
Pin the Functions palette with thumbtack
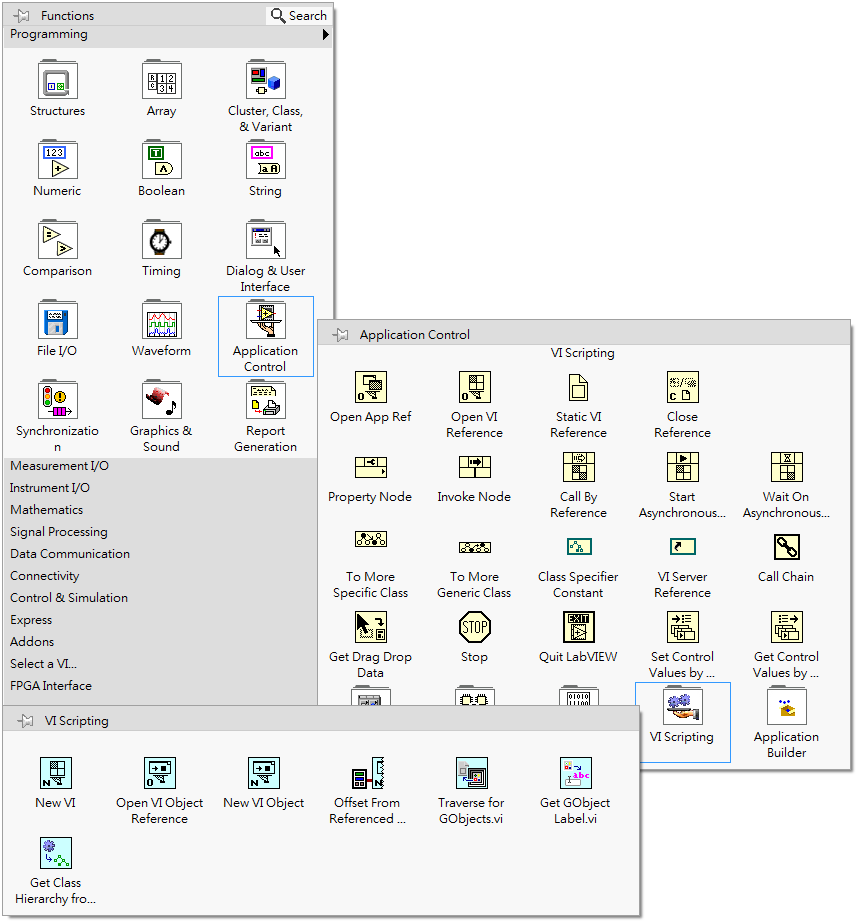coord(21,16)
